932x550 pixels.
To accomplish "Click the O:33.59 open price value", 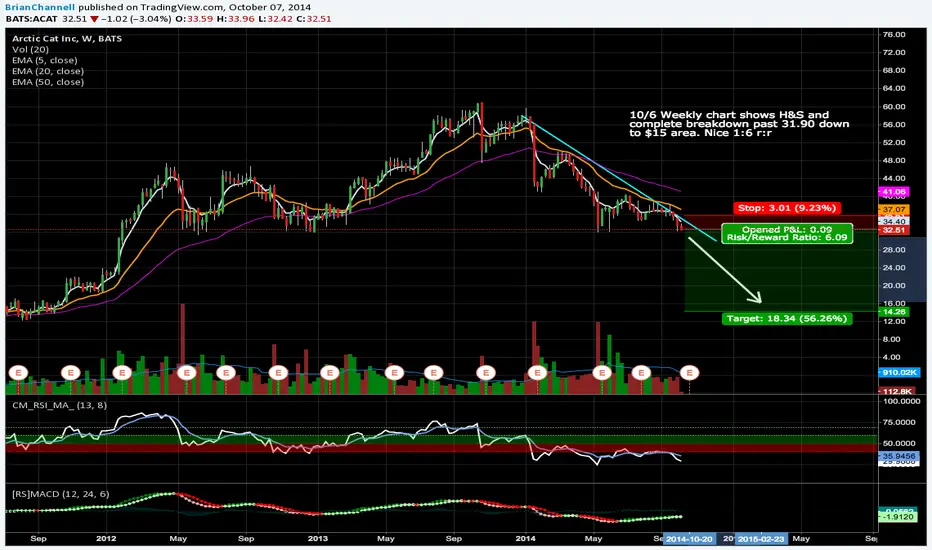I will coord(195,19).
